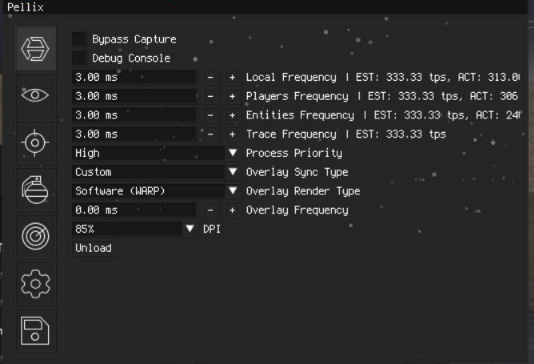Focus the Players Frequency 3.00 ms field
The width and height of the screenshot is (534, 364).
[x=134, y=96]
